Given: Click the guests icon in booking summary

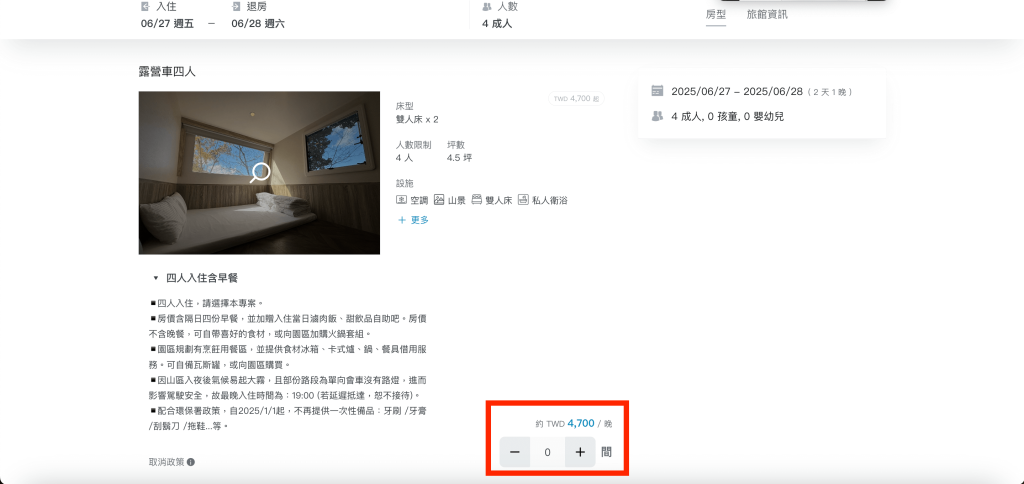Looking at the screenshot, I should (657, 116).
